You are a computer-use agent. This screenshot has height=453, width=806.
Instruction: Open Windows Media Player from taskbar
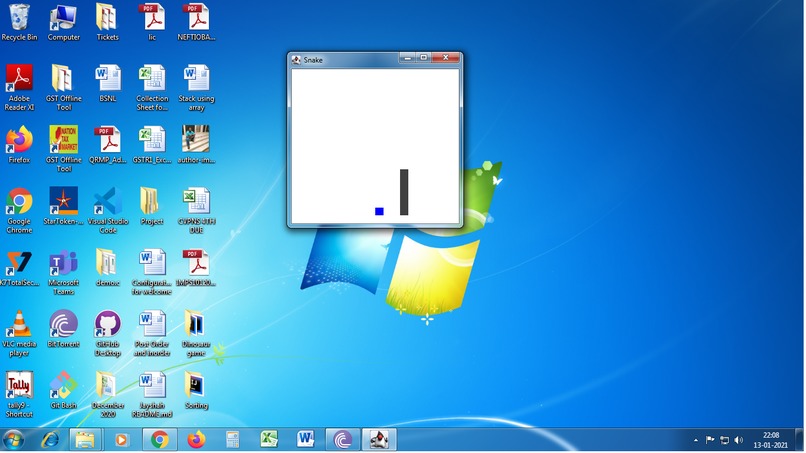[x=121, y=440]
